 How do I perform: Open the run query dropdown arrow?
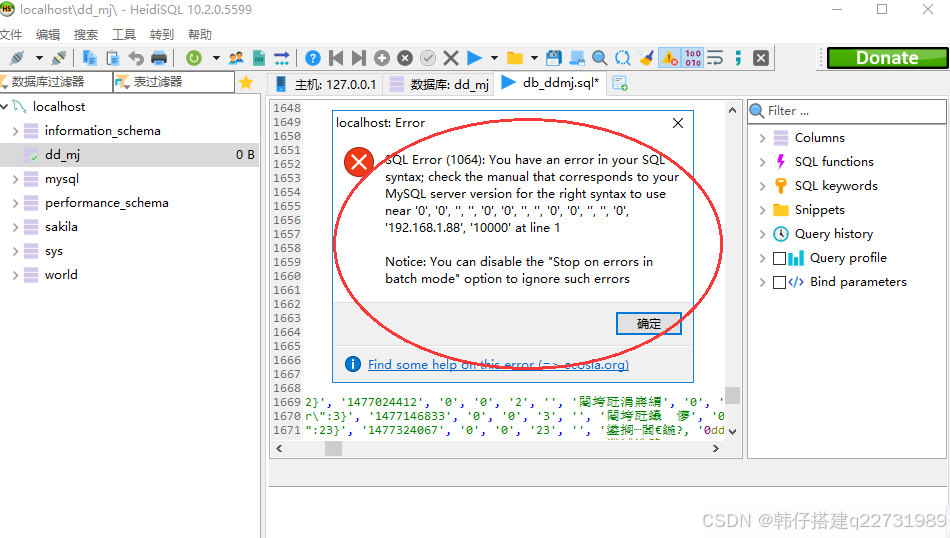tap(494, 58)
